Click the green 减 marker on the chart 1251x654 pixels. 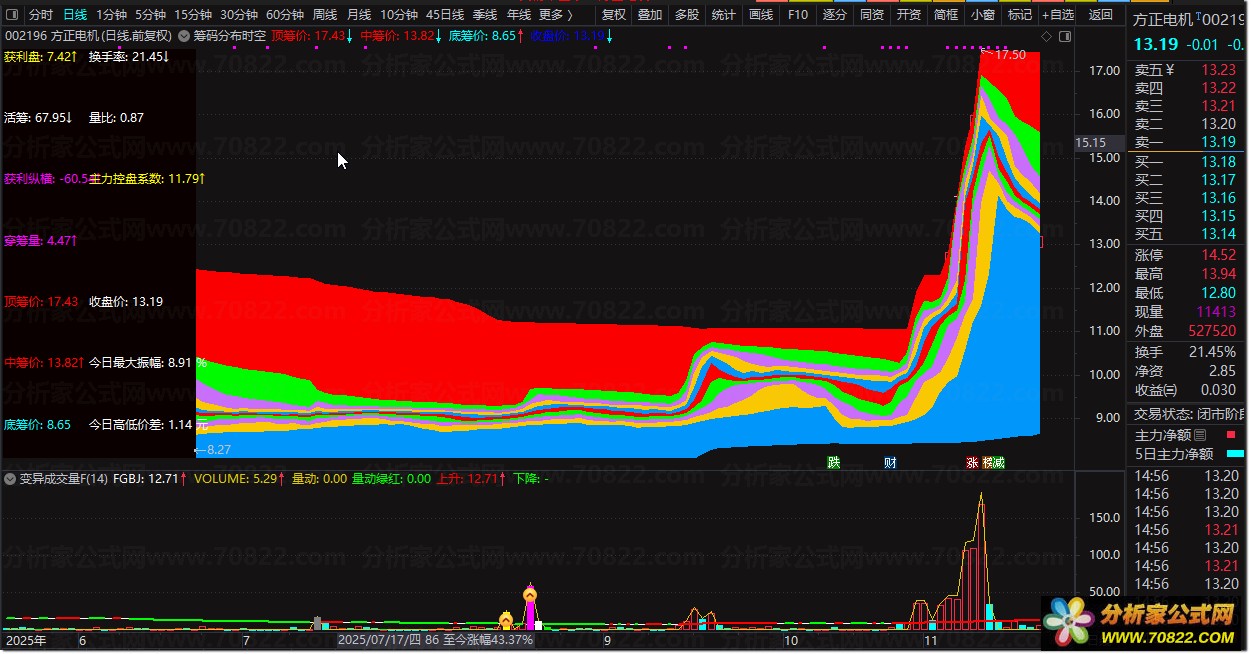point(998,463)
